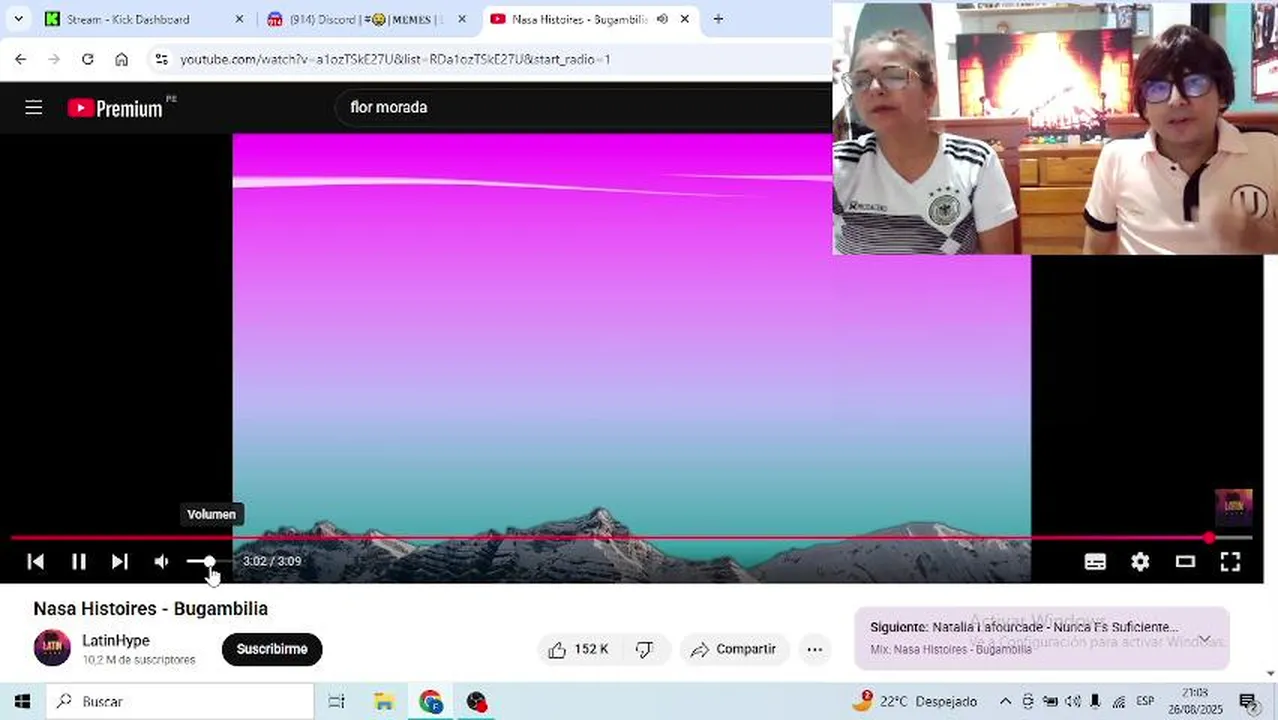Share the video with Compartir
1278x720 pixels.
coord(735,649)
